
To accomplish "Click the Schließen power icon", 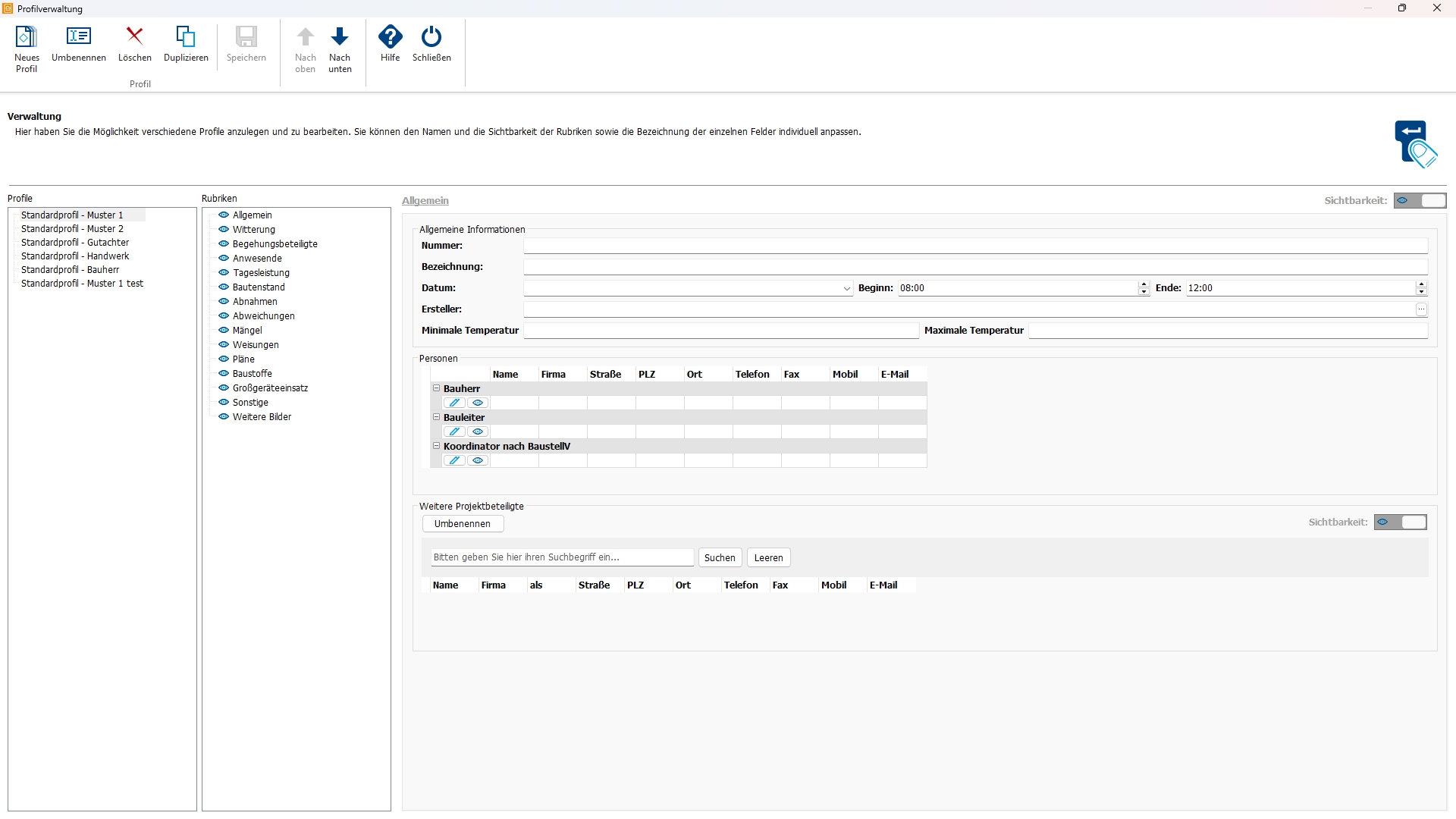I will [431, 37].
